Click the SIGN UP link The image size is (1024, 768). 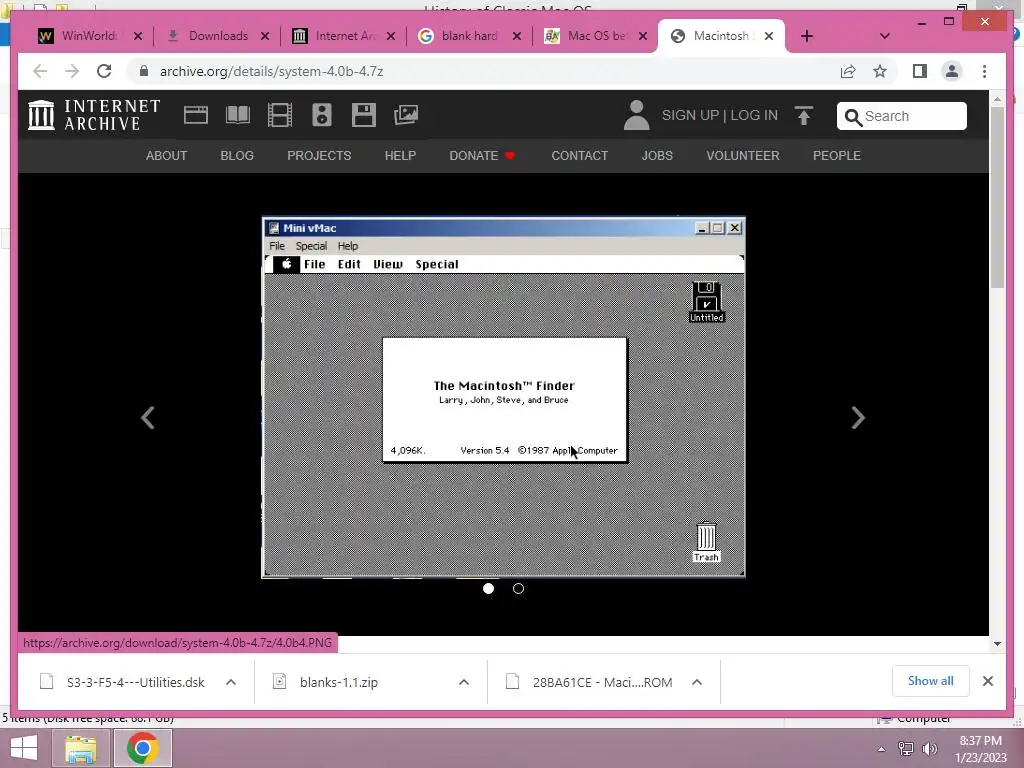click(690, 115)
